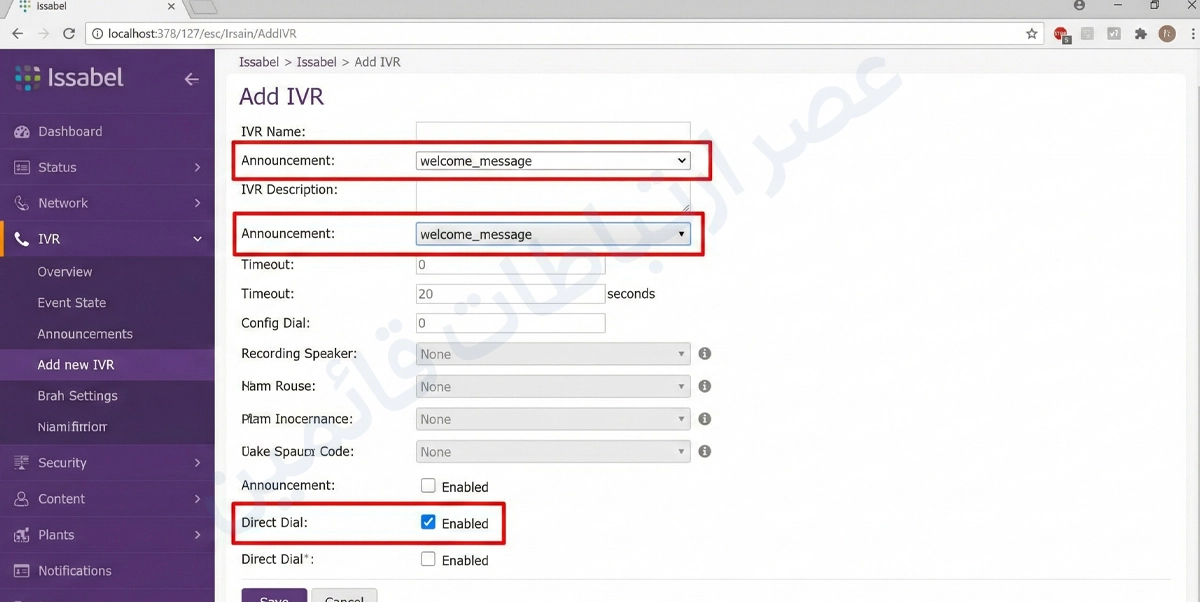Click the Content person icon
1200x602 pixels.
[21, 499]
